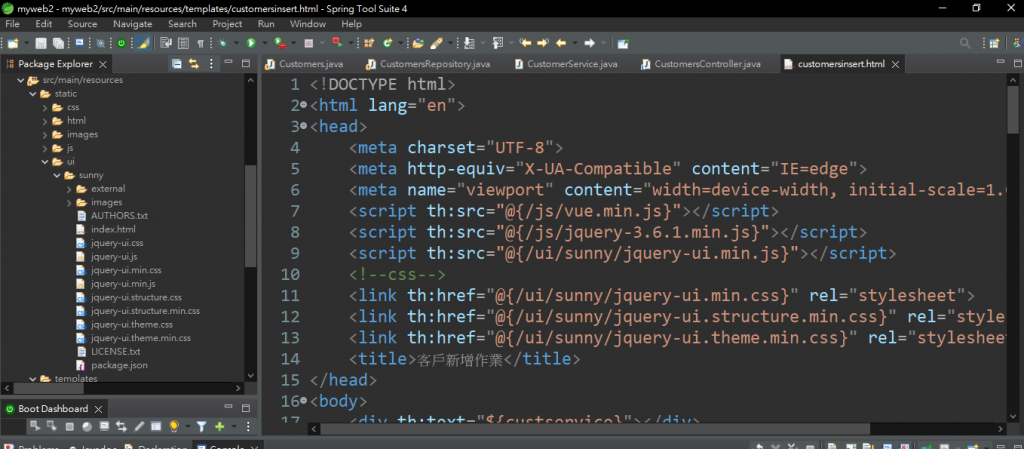
Task: Click the Save icon in toolbar
Action: [x=40, y=43]
